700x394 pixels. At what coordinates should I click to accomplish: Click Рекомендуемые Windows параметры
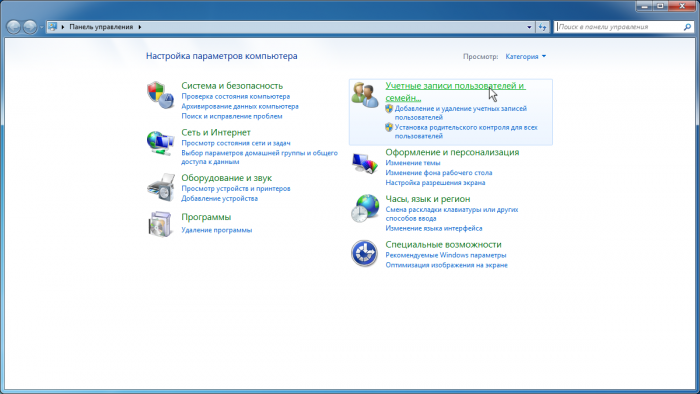point(446,255)
